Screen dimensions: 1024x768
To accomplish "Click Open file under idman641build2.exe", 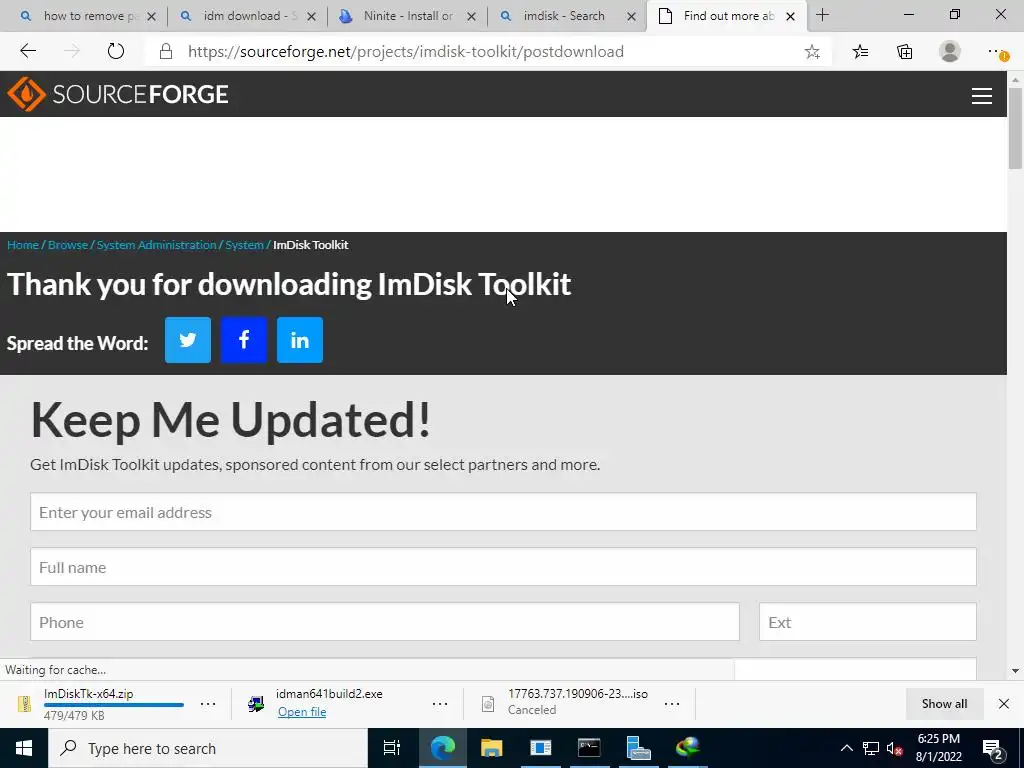I will pyautogui.click(x=302, y=712).
